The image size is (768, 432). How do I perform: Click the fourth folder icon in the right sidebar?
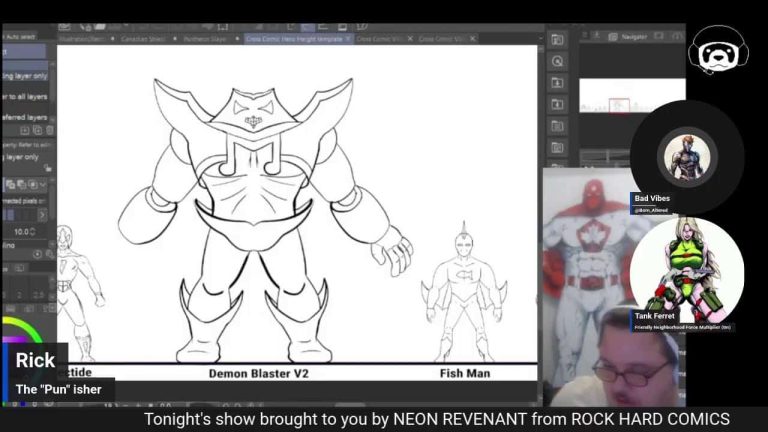tap(557, 103)
